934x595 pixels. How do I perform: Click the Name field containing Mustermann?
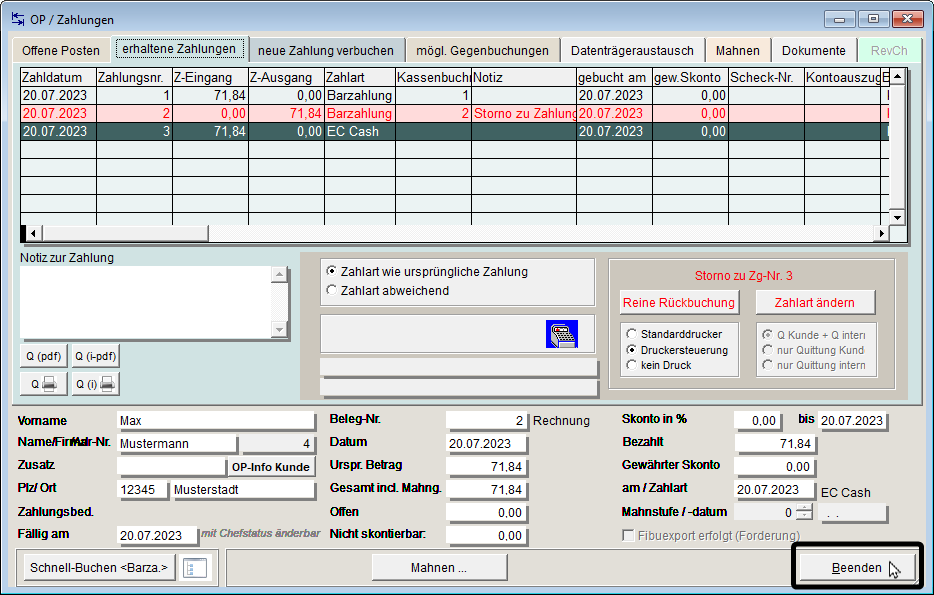(177, 443)
